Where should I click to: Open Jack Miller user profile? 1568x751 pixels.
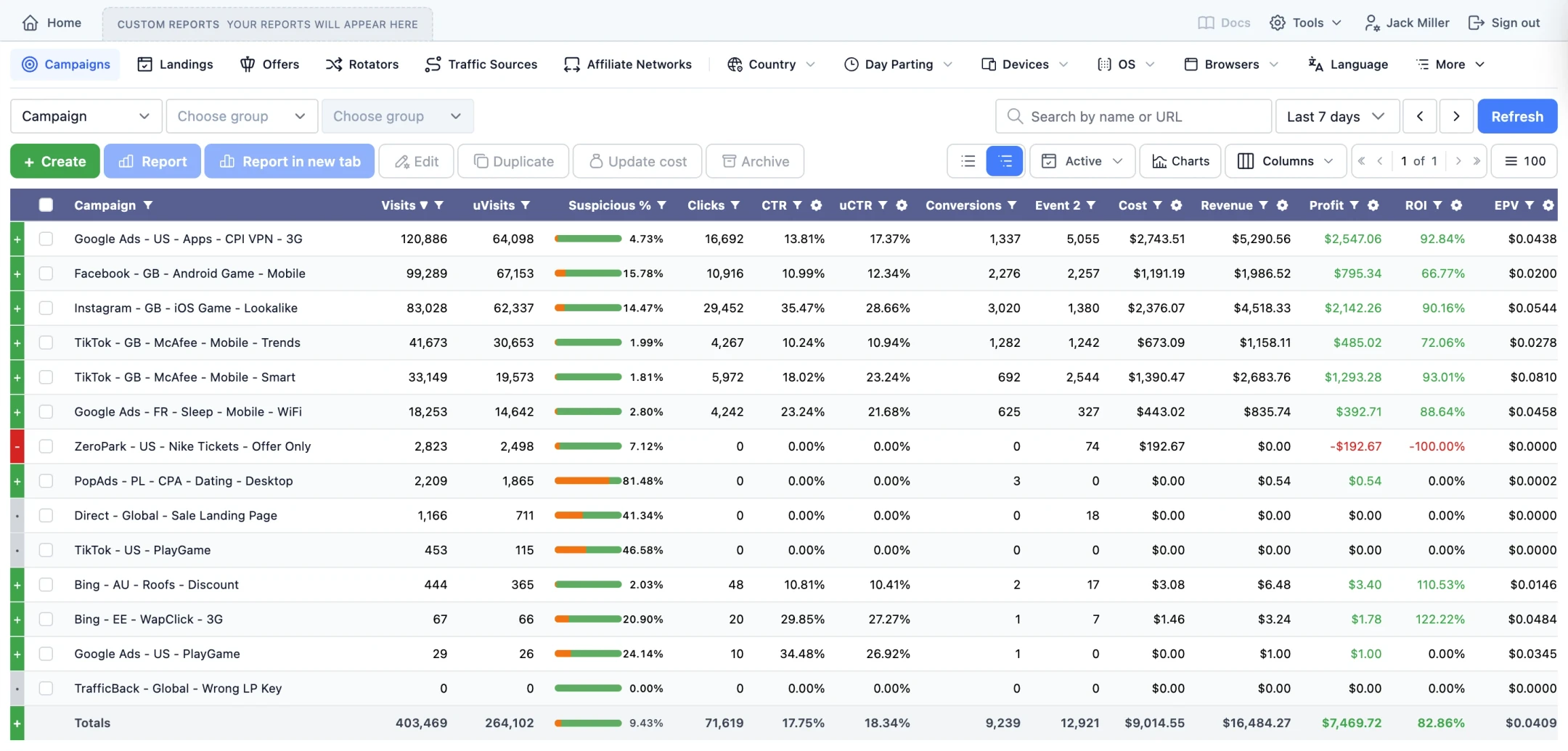(x=1407, y=22)
